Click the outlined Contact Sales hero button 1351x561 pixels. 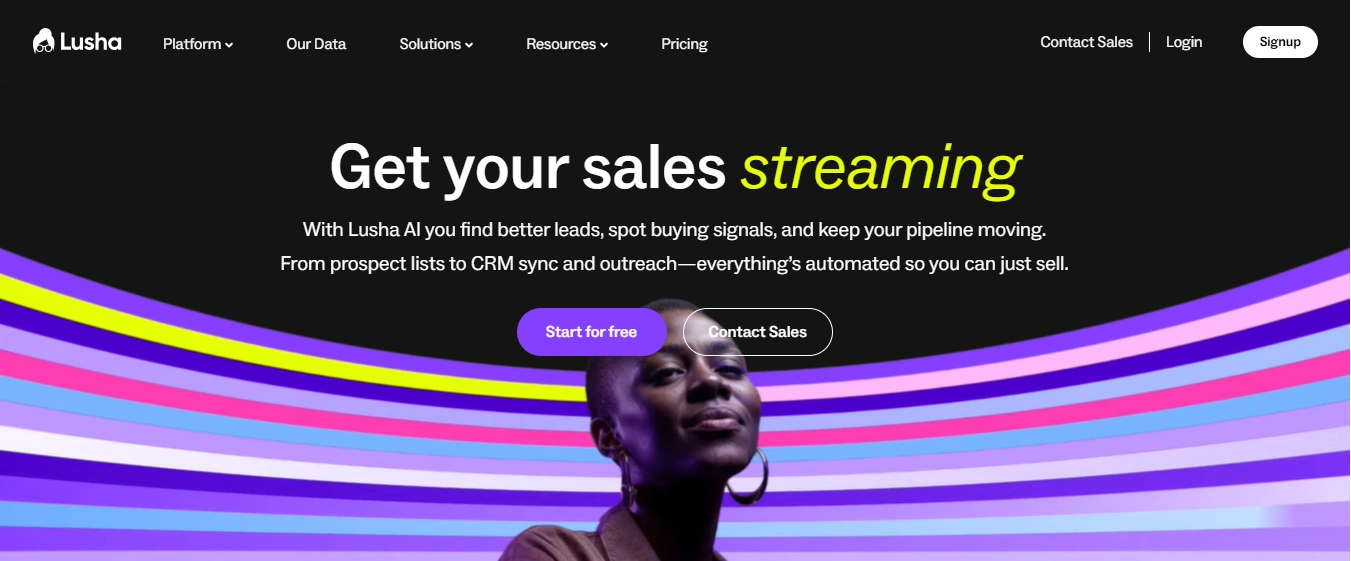point(757,332)
